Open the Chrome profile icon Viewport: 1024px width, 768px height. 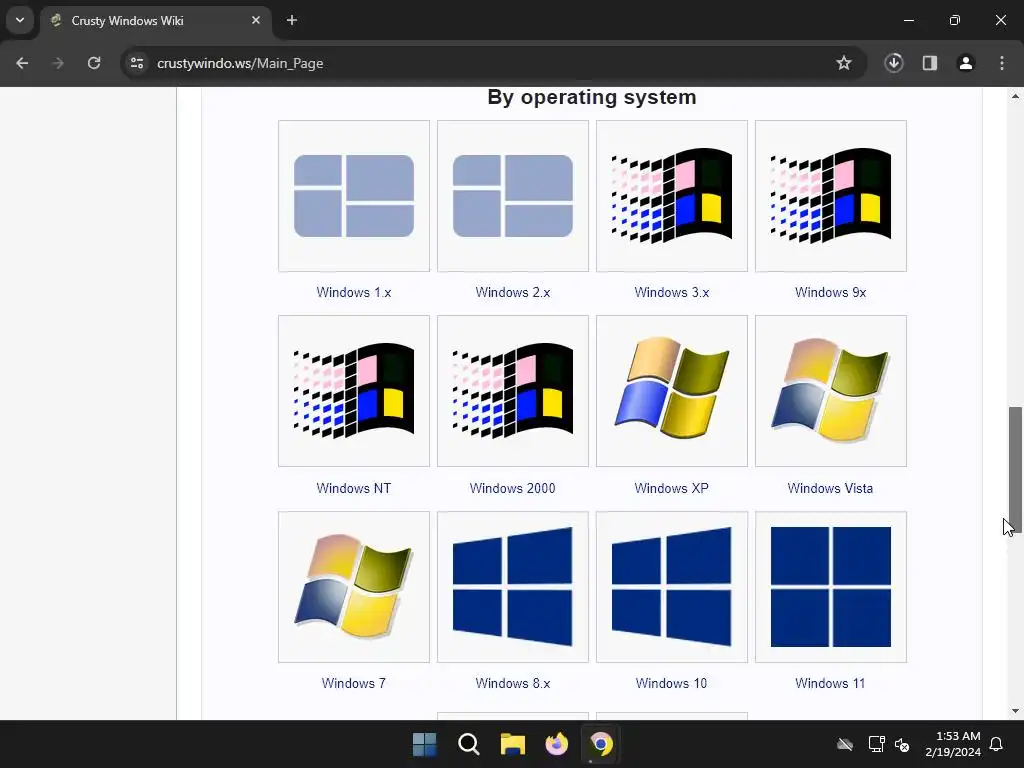pos(966,63)
